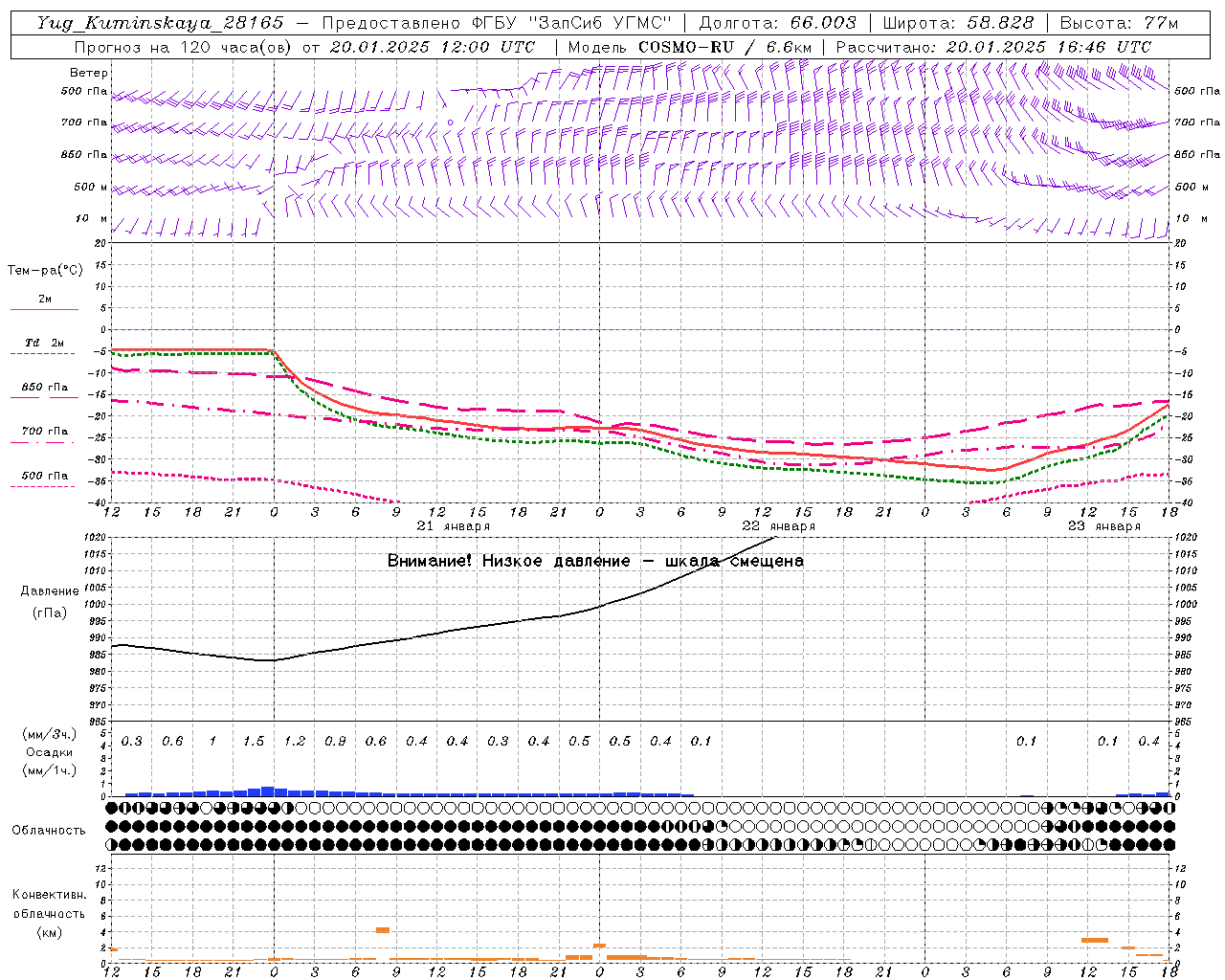Click the Ветер panel label
The height and width of the screenshot is (980, 1225).
89,73
